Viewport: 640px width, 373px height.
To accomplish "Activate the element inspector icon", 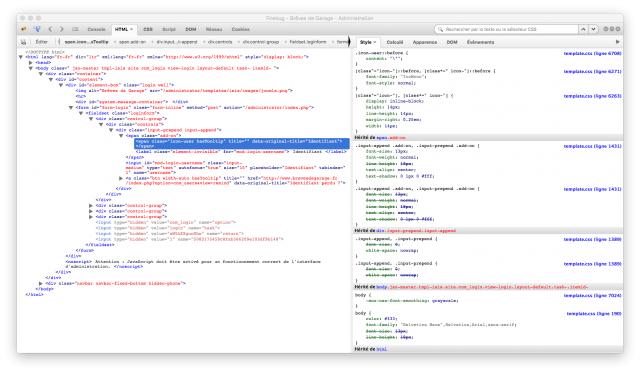I will click(x=37, y=29).
